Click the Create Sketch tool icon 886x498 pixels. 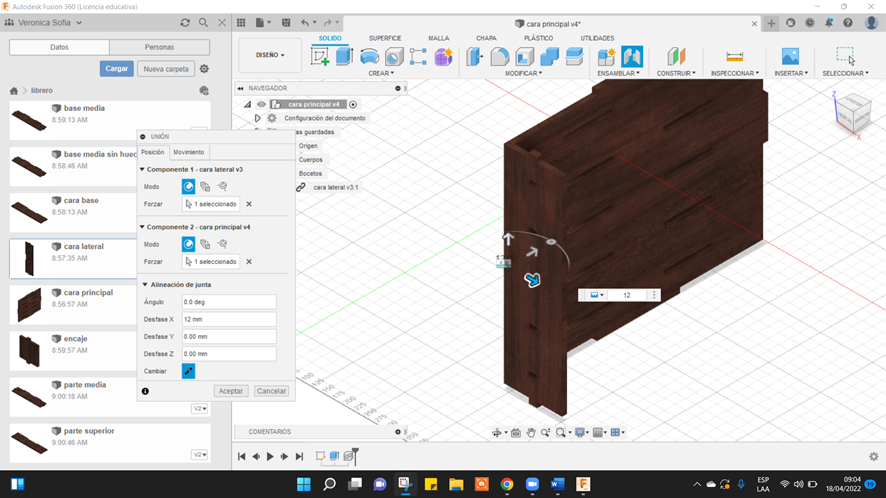(x=321, y=57)
